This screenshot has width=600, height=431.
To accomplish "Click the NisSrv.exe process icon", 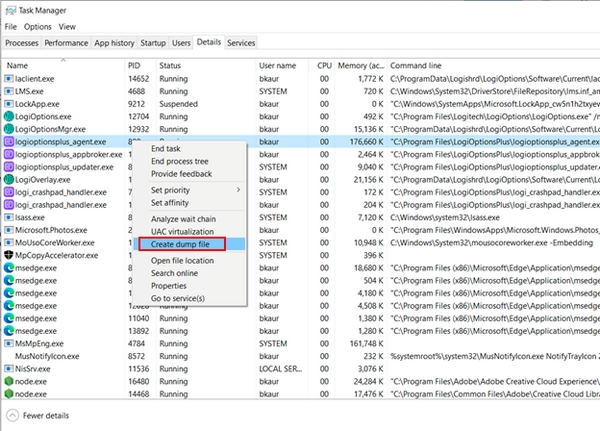I will [8, 369].
